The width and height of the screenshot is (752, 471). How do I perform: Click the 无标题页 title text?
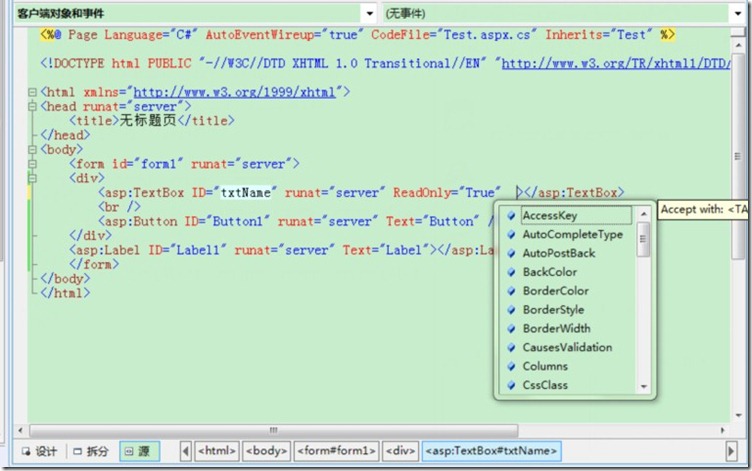tap(148, 120)
